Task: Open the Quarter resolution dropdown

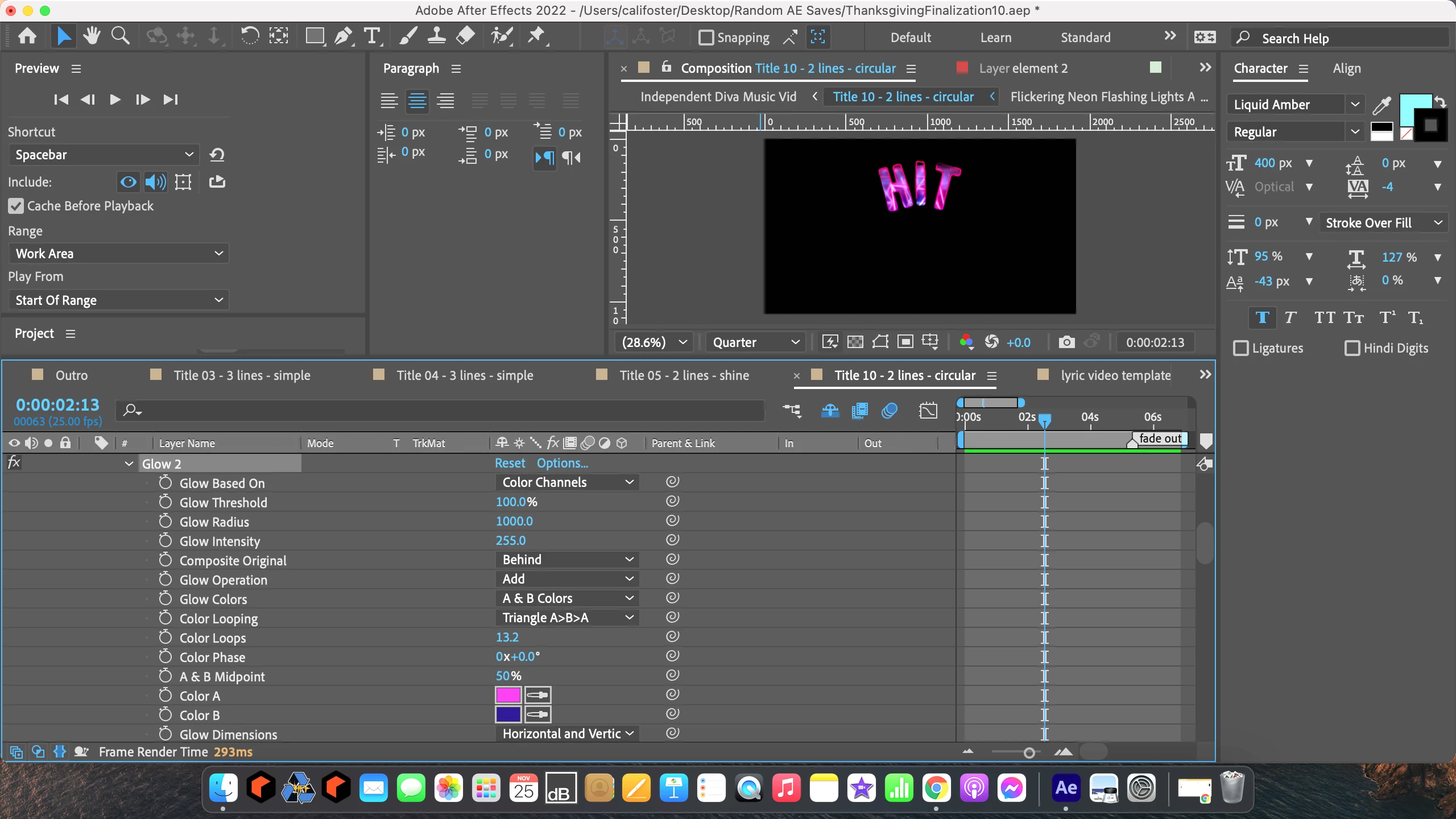Action: [755, 342]
